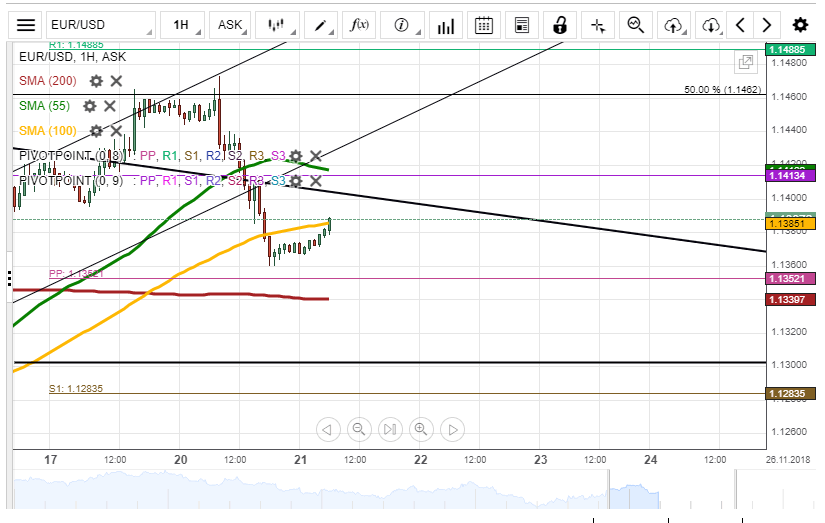Click the 1.14134 purple price tag
Viewport: 825px width, 523px height.
[790, 176]
